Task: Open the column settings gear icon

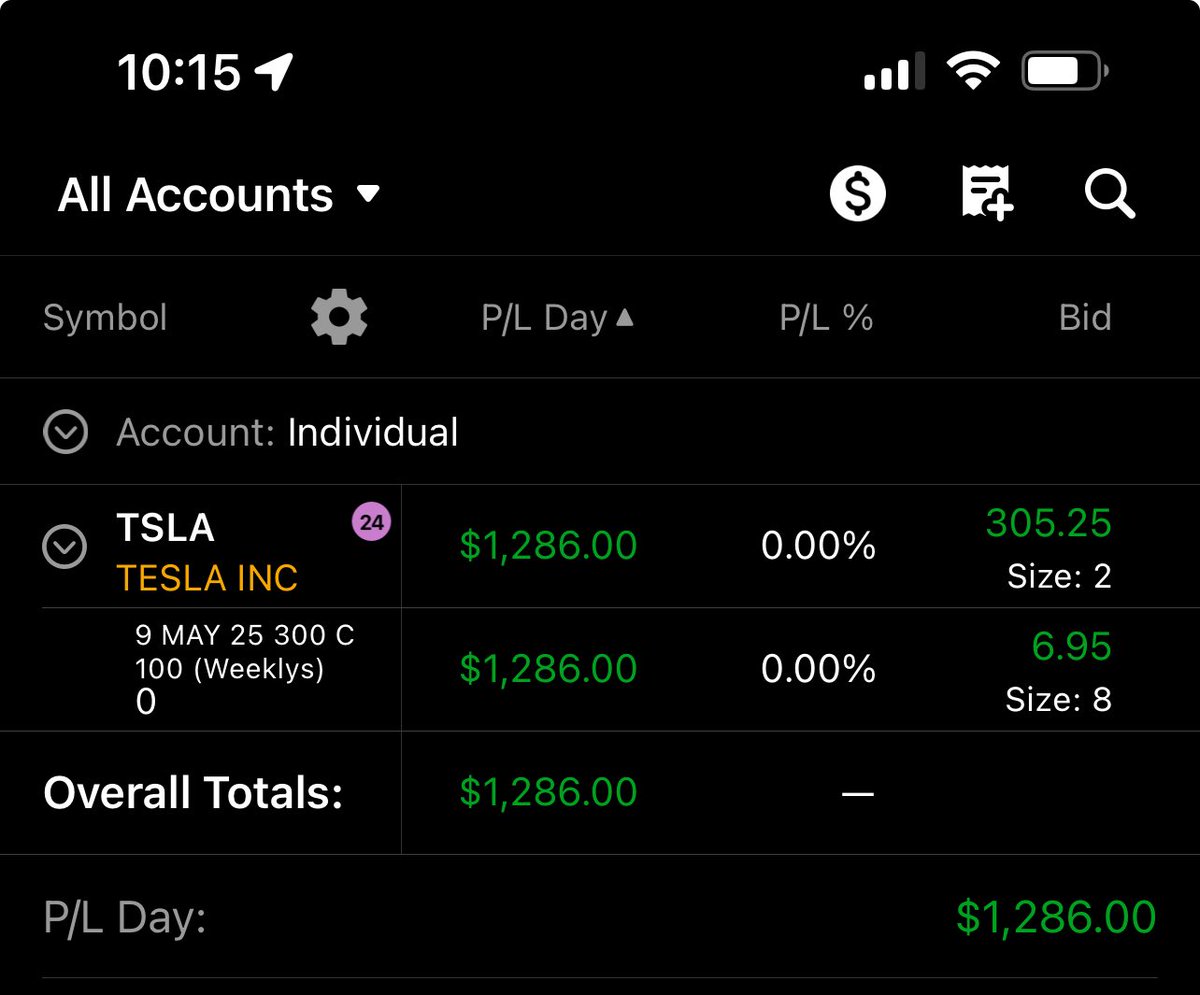Action: [x=339, y=318]
